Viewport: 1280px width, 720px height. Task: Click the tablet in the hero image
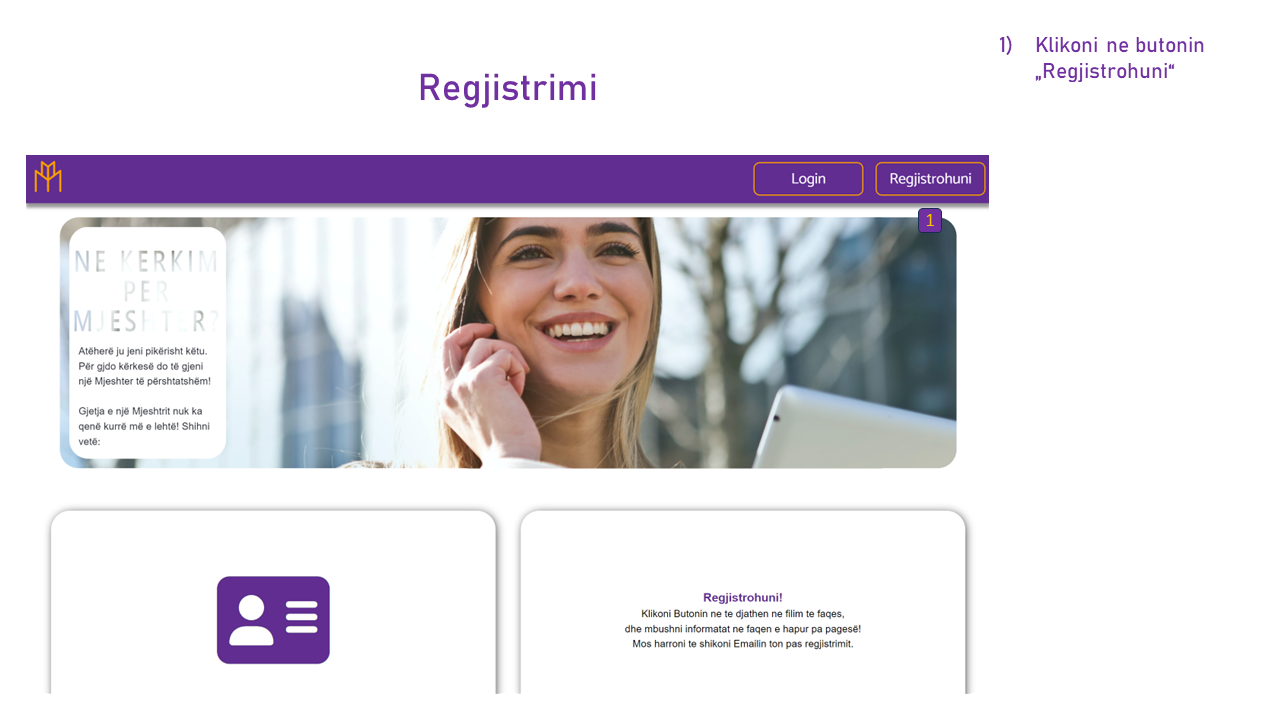click(853, 427)
